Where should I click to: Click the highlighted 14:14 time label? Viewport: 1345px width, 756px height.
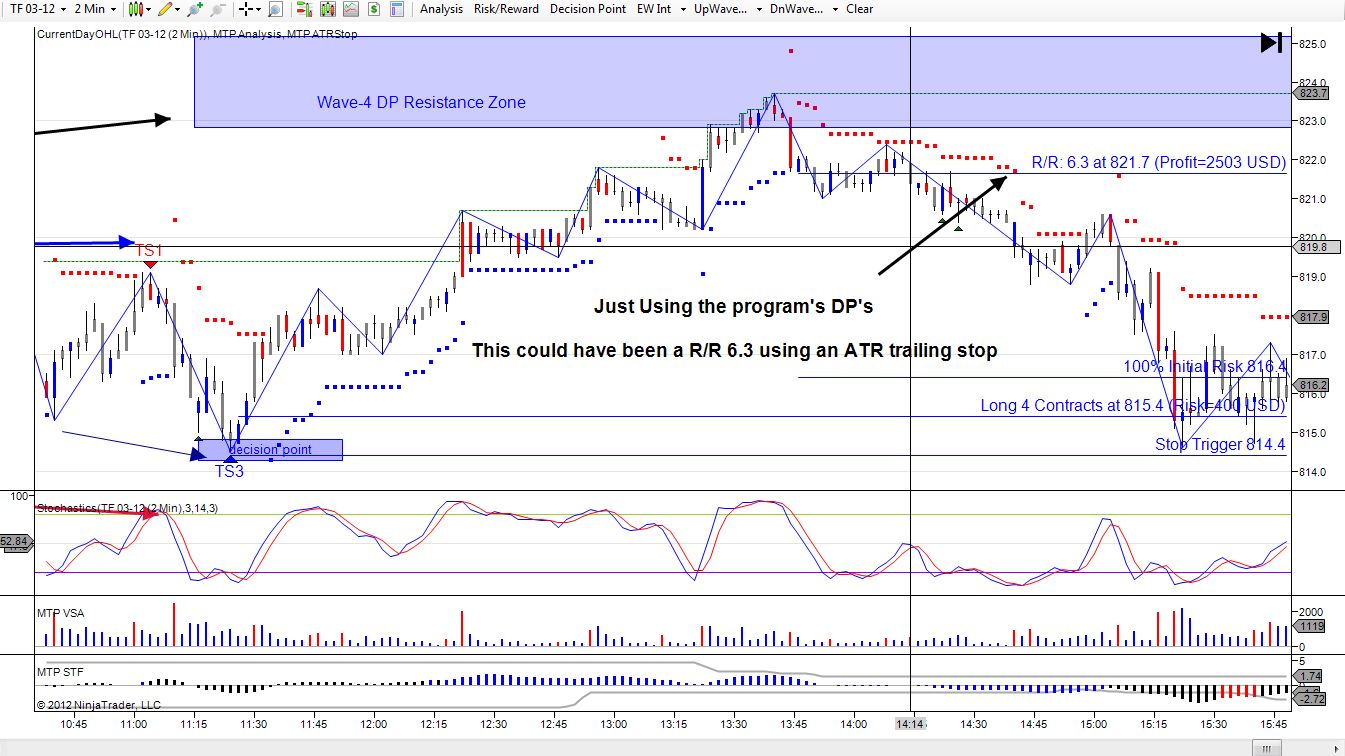(x=911, y=723)
